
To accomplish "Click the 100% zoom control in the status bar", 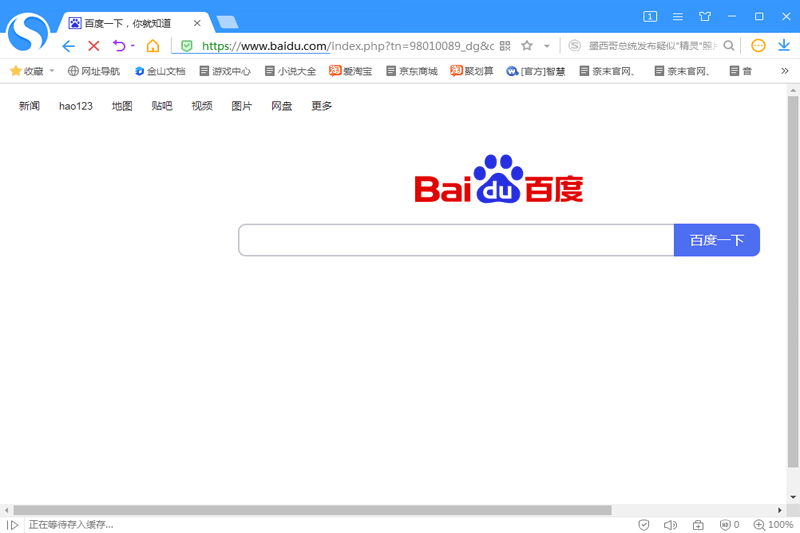I will (773, 525).
